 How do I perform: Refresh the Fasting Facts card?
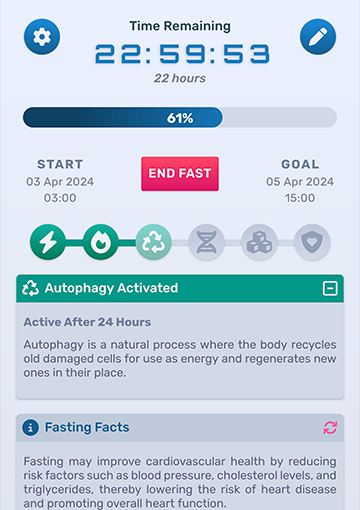point(330,428)
